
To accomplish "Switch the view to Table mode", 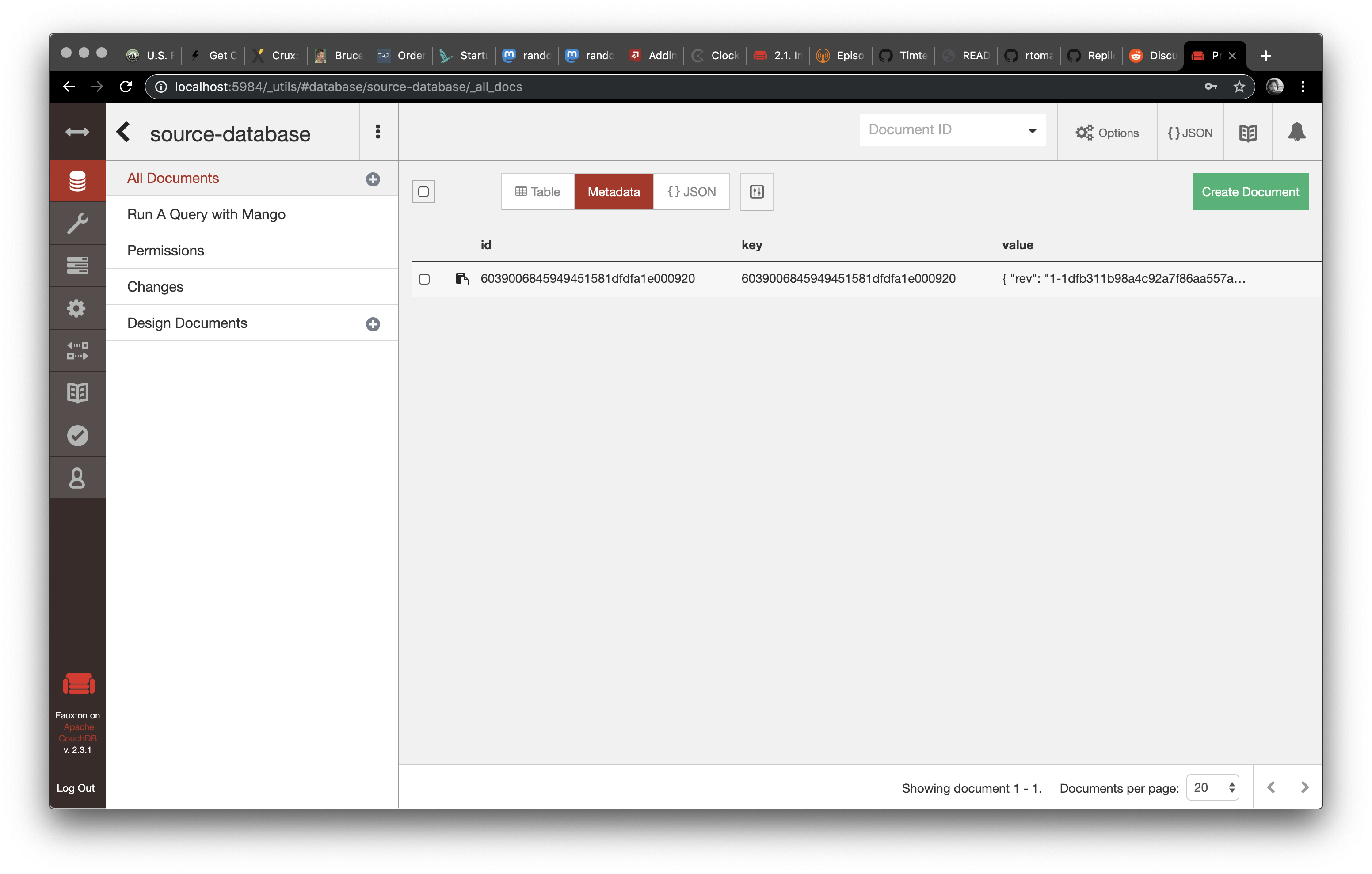I will (537, 191).
